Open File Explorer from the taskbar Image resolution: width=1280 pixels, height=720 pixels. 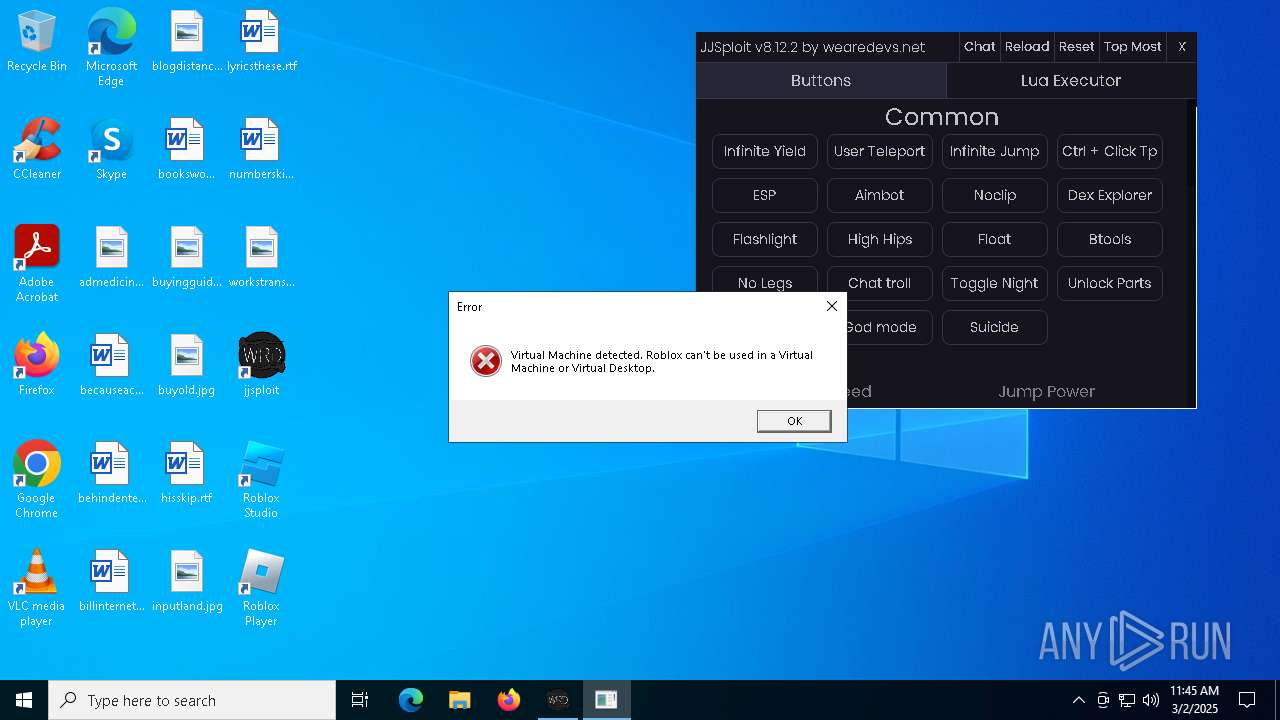pyautogui.click(x=459, y=700)
